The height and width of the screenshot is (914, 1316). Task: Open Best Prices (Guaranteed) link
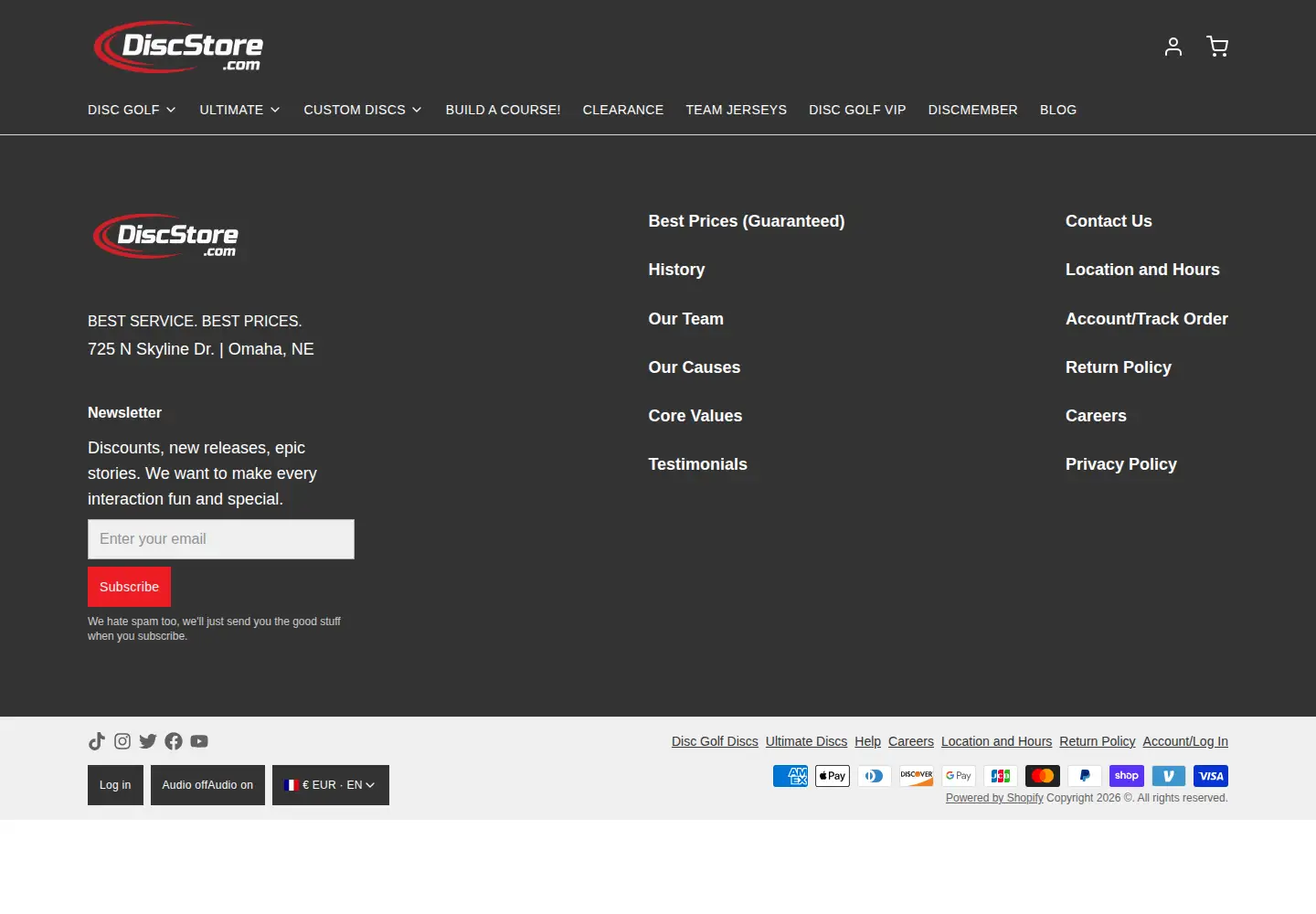(x=747, y=221)
